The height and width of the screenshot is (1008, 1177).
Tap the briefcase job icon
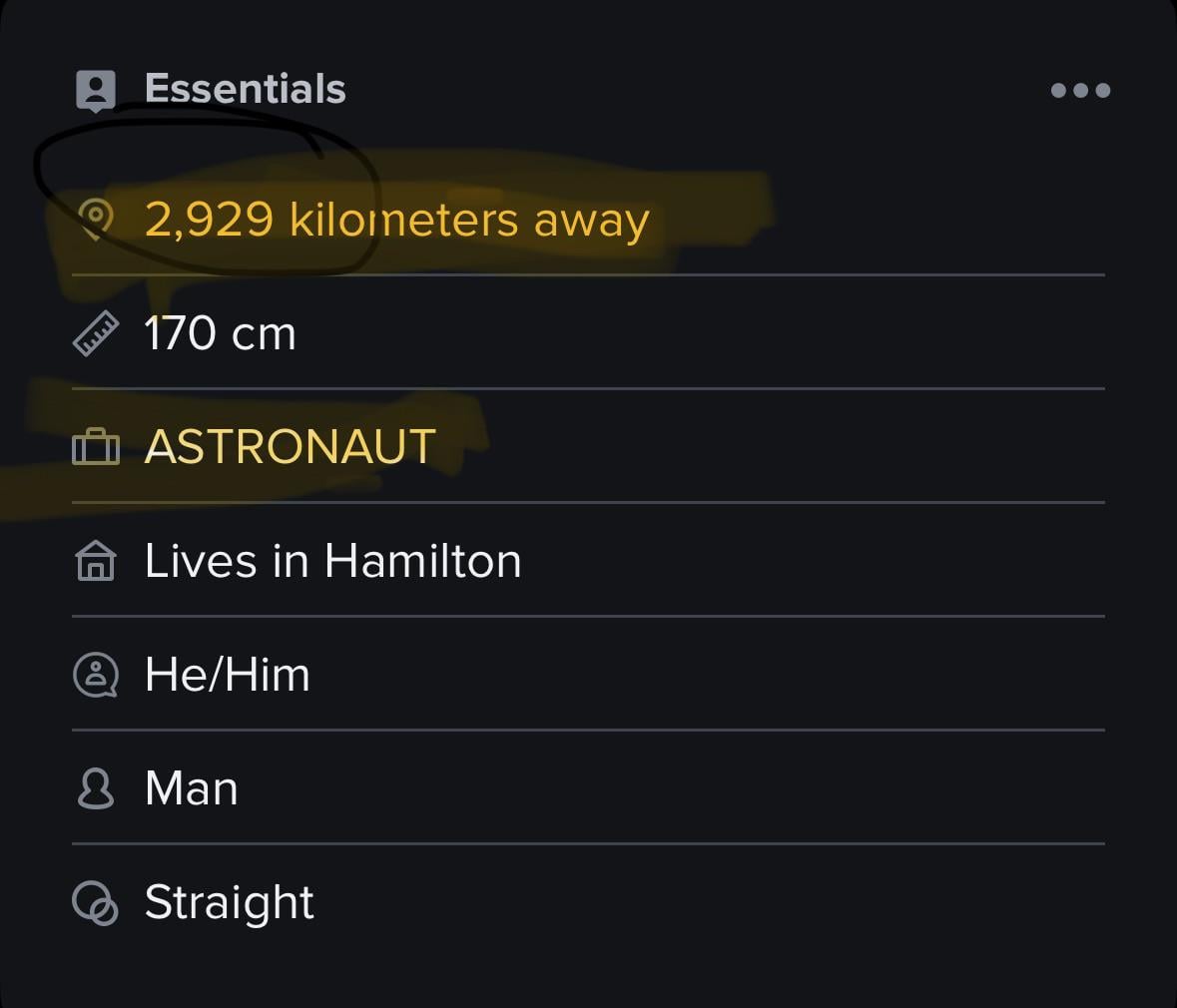click(96, 447)
